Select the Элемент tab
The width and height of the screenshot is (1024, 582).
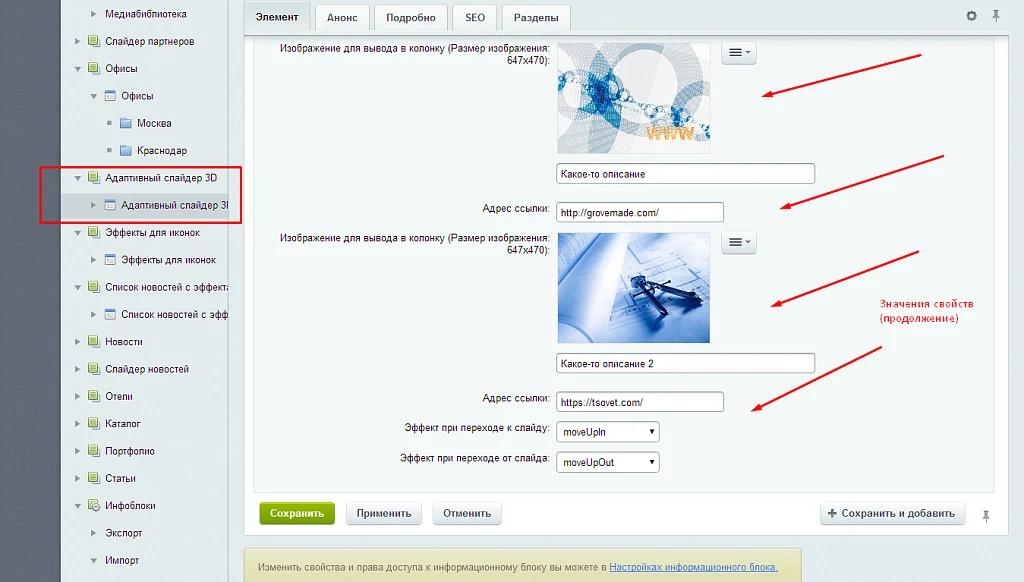(x=277, y=17)
